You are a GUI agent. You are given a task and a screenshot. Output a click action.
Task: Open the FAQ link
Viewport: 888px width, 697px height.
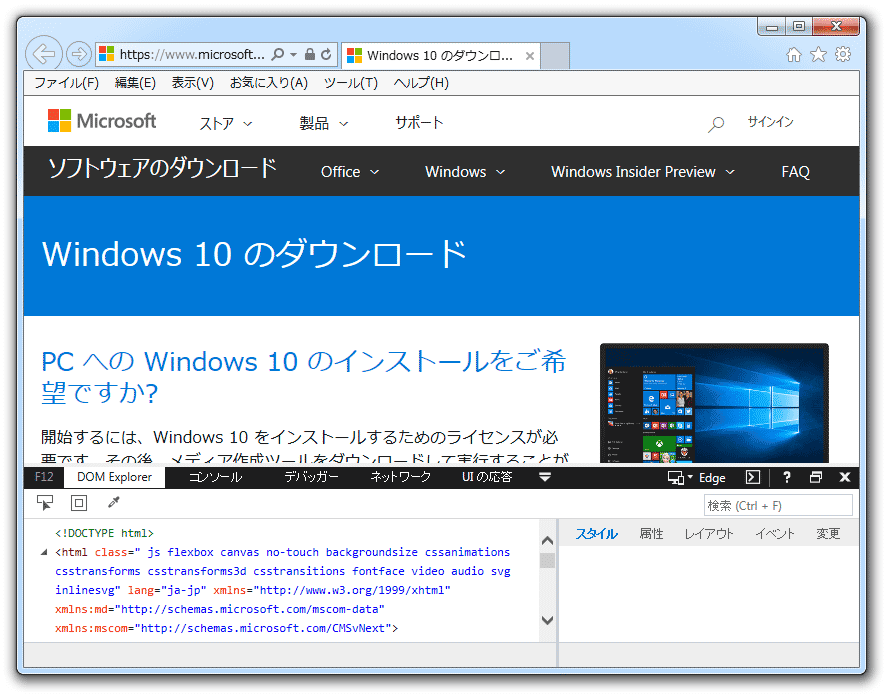click(795, 172)
